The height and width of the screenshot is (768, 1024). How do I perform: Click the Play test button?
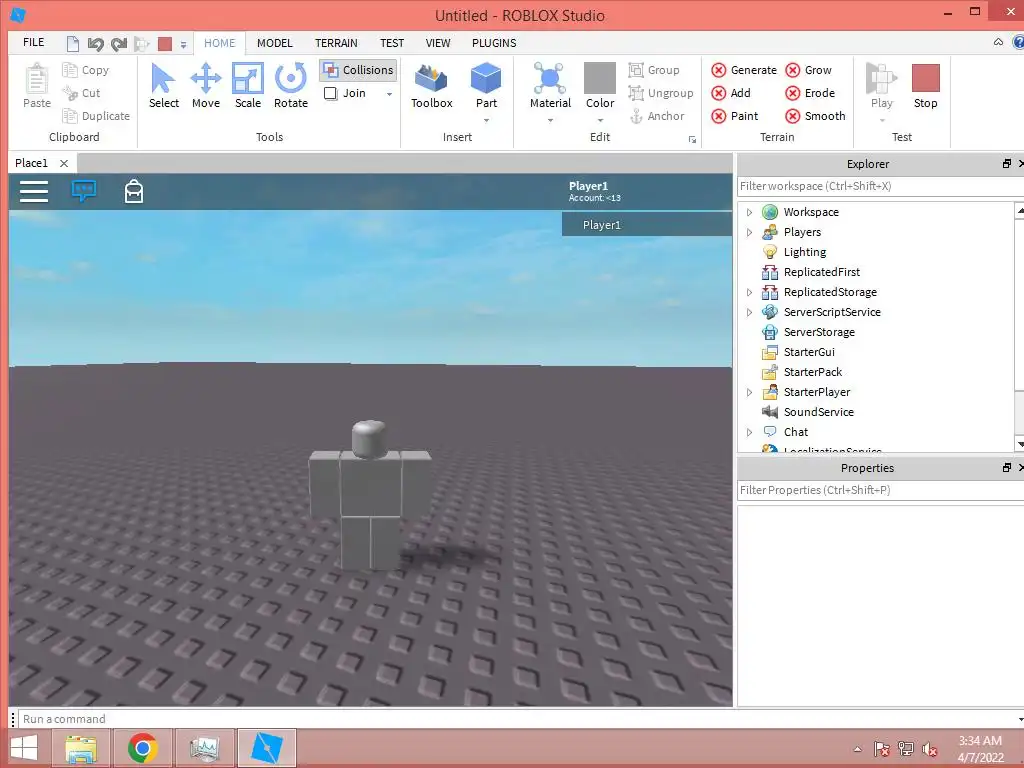pyautogui.click(x=881, y=86)
